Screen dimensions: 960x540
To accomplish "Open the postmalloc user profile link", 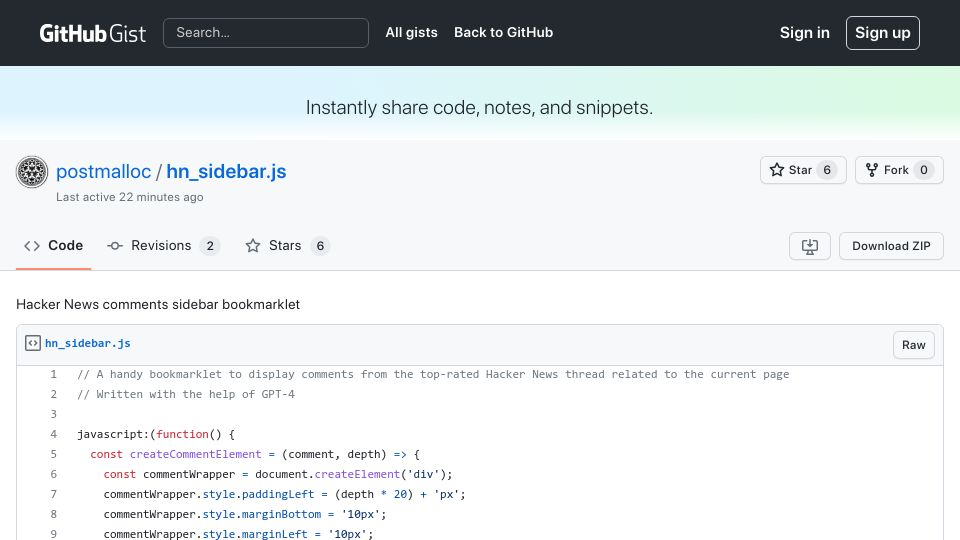I will (x=103, y=171).
